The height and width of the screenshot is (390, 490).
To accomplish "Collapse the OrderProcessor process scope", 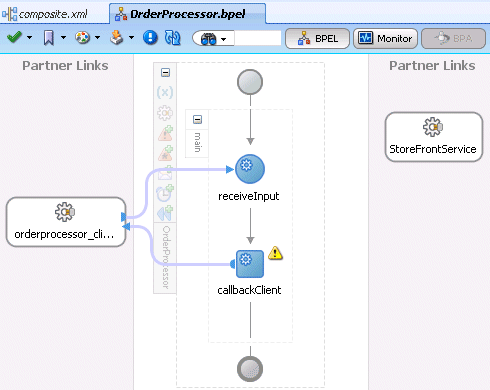I will point(165,72).
